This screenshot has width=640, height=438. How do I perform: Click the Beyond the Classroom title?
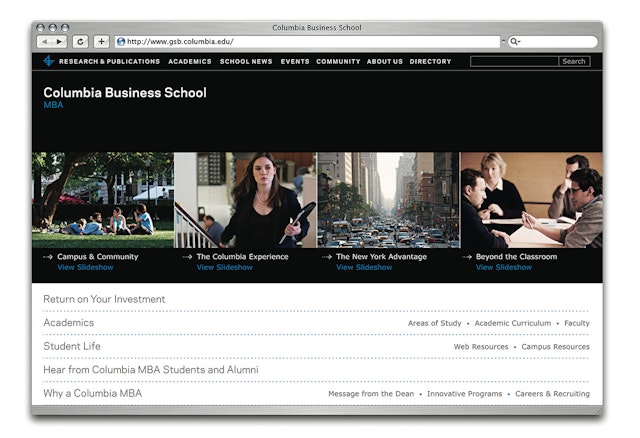coord(516,257)
